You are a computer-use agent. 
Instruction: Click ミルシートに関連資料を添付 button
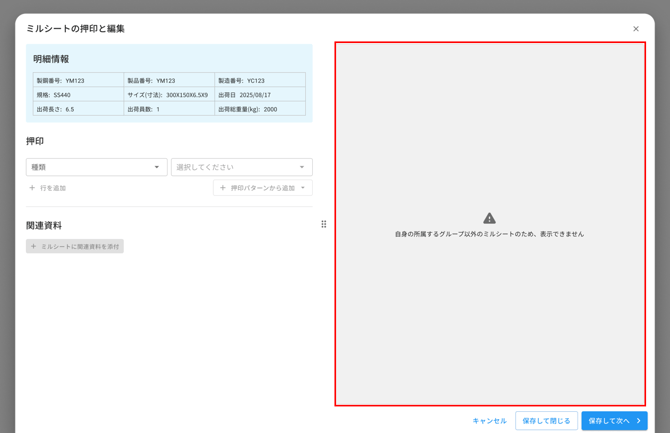click(x=75, y=246)
